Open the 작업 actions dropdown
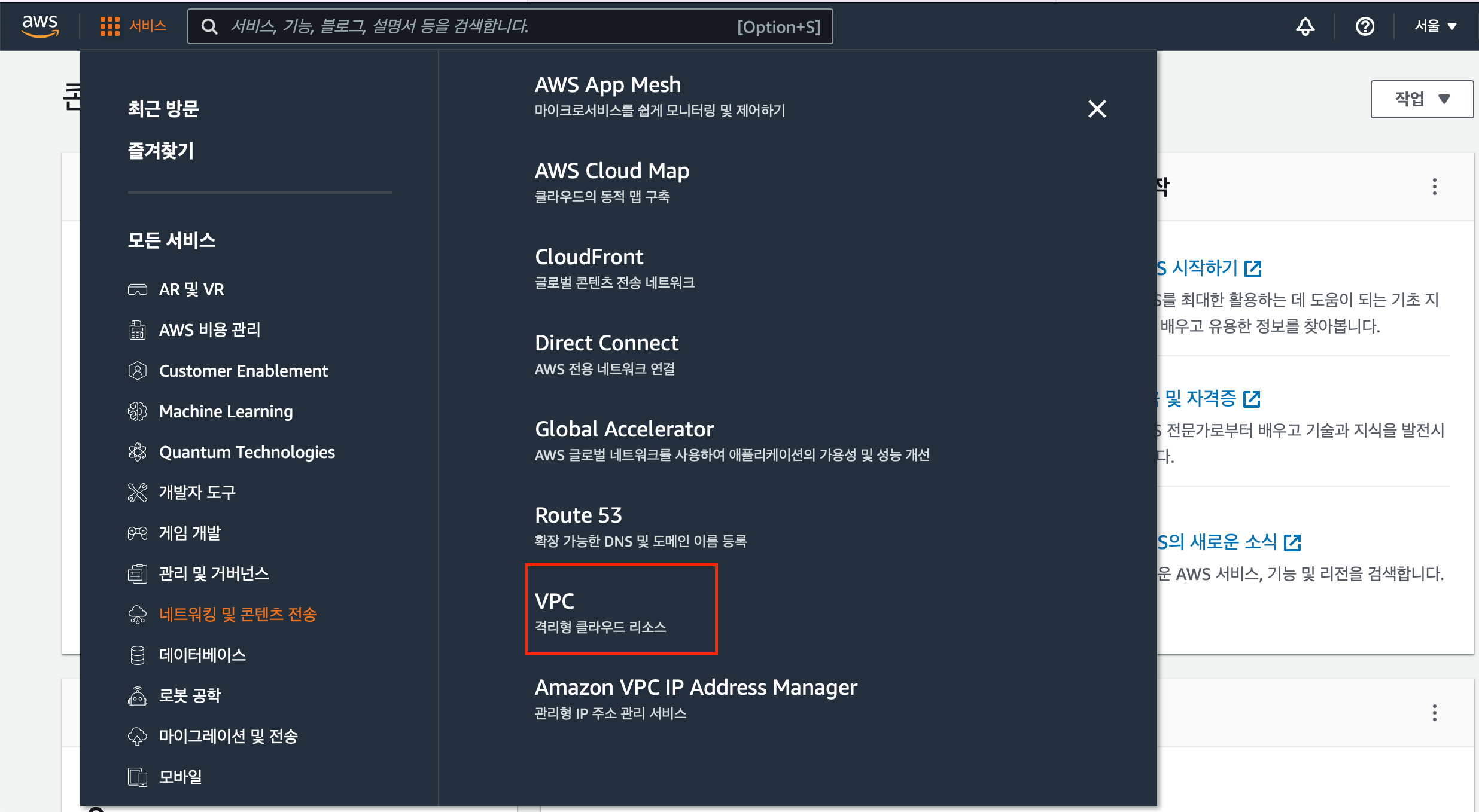Image resolution: width=1479 pixels, height=812 pixels. [x=1422, y=99]
